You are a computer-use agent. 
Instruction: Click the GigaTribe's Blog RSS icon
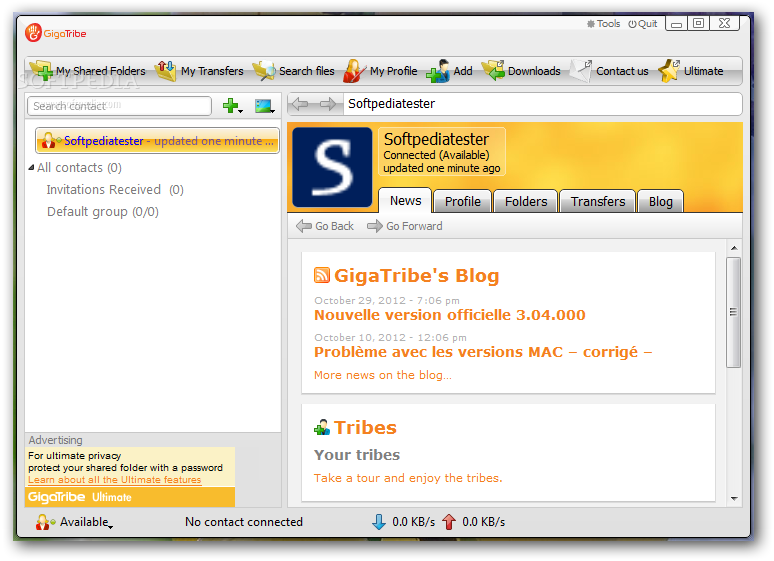coord(322,275)
